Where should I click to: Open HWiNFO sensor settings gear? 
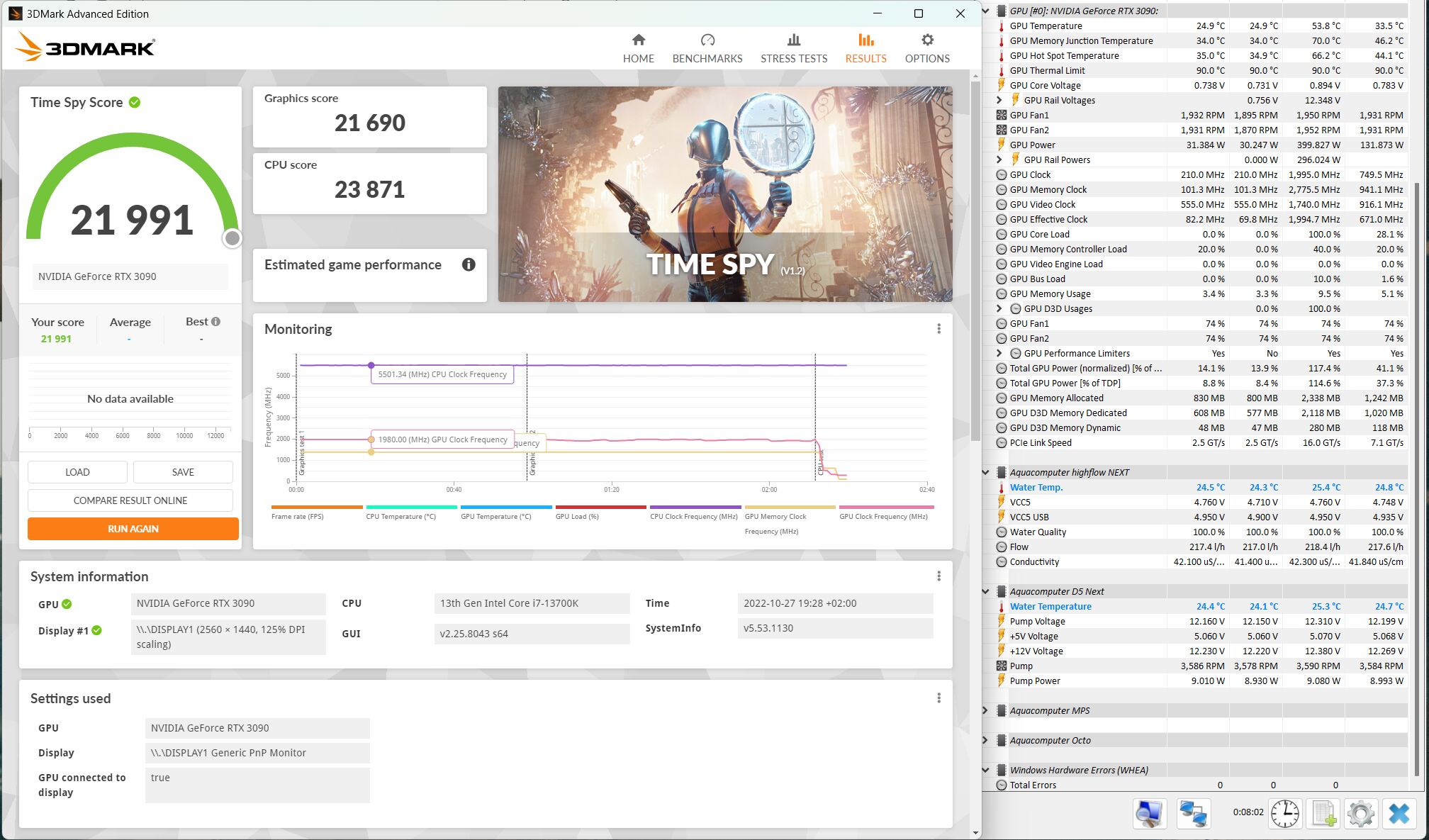(1360, 813)
